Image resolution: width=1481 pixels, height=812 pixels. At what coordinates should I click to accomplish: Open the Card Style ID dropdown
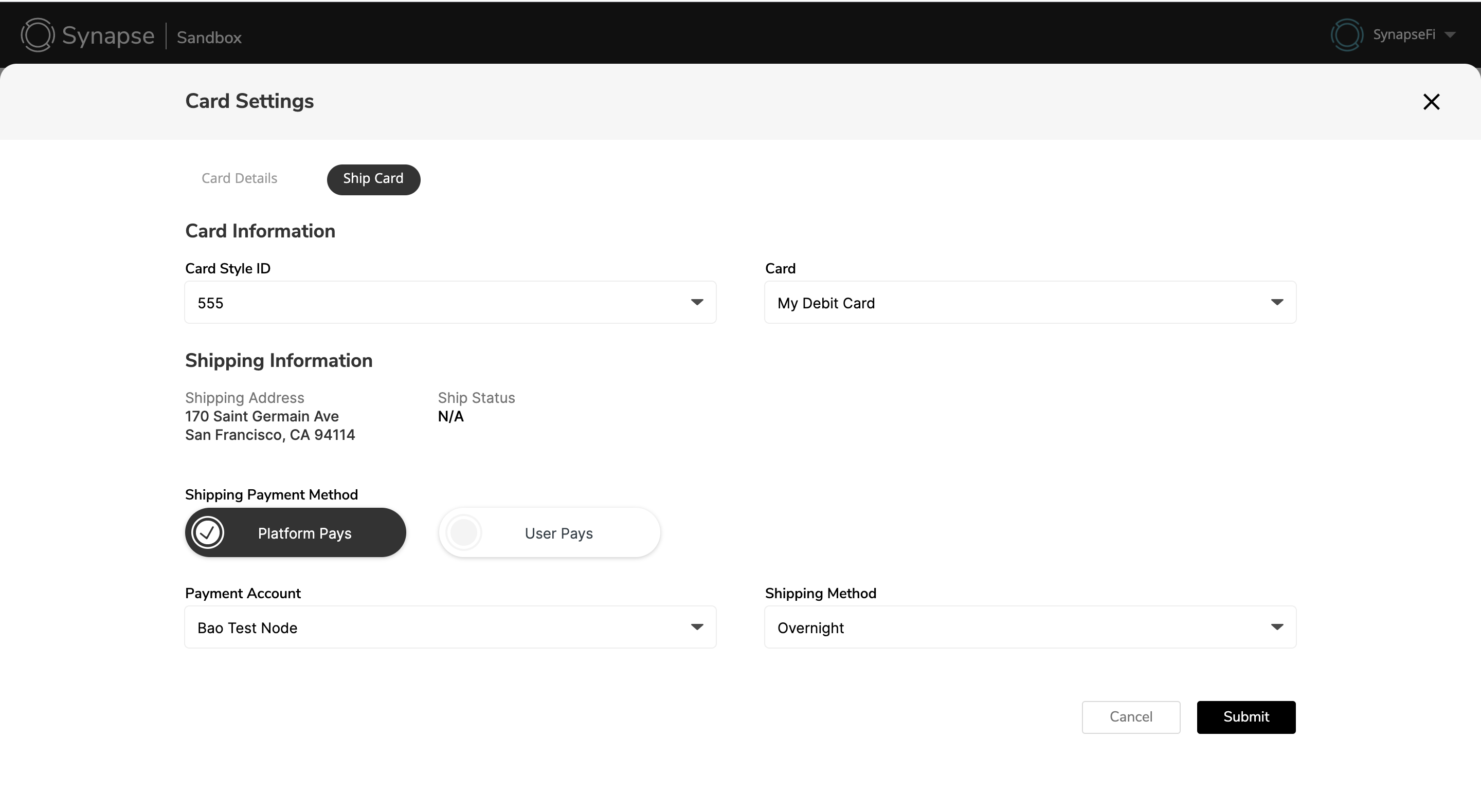450,302
